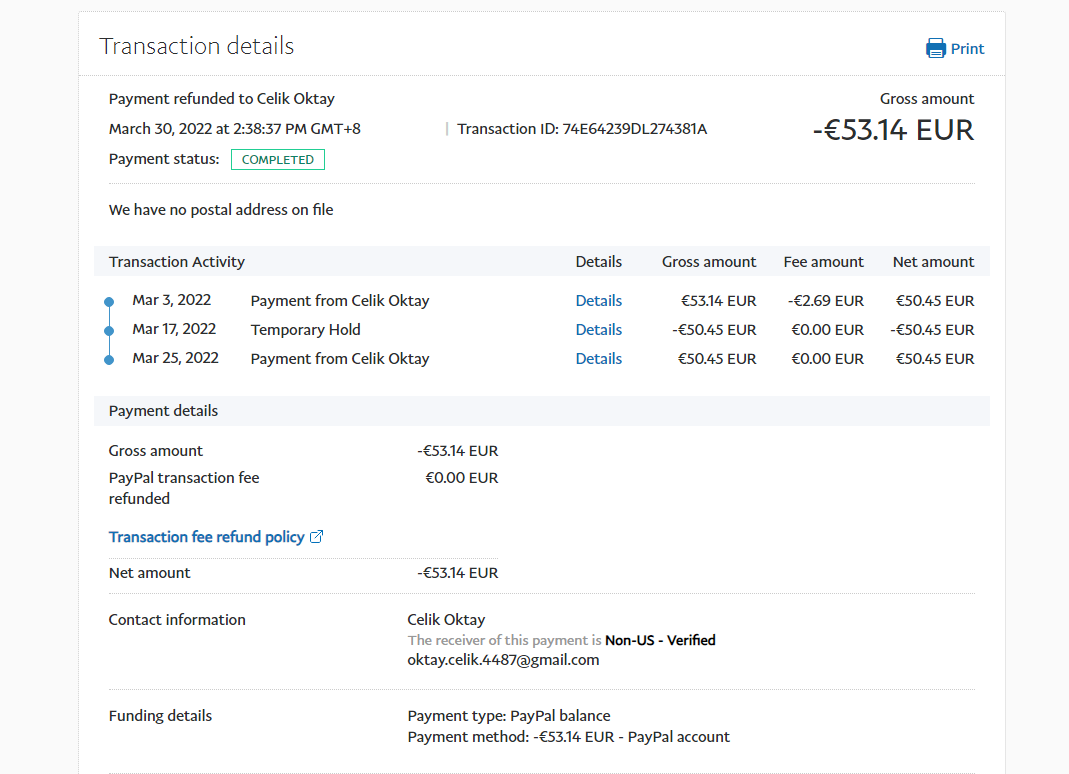The image size is (1069, 774).
Task: Open the external-link icon beside refund policy
Action: [317, 537]
